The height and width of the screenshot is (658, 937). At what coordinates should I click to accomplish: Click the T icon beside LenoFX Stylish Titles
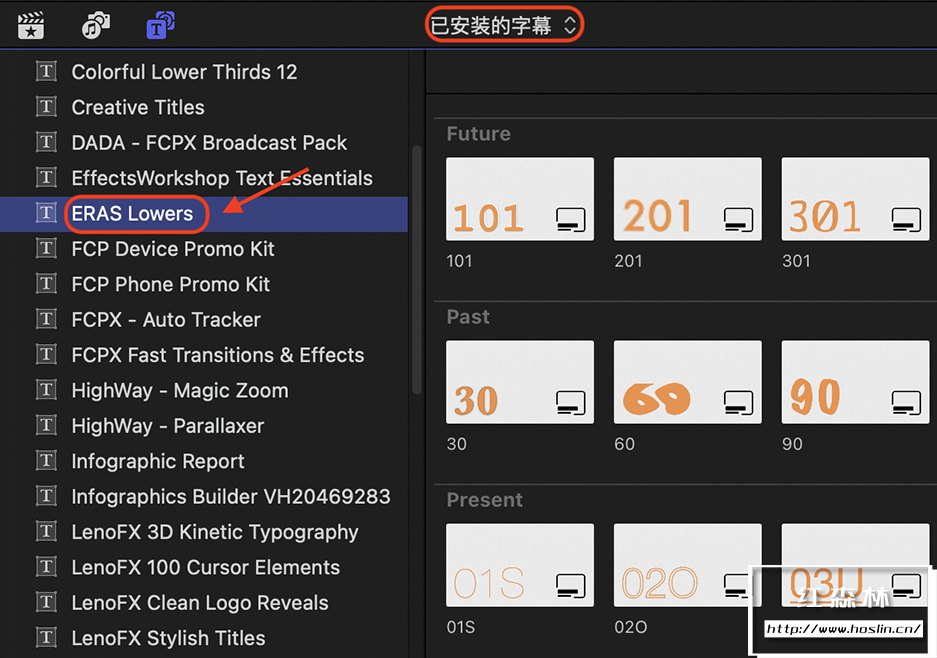pos(46,638)
